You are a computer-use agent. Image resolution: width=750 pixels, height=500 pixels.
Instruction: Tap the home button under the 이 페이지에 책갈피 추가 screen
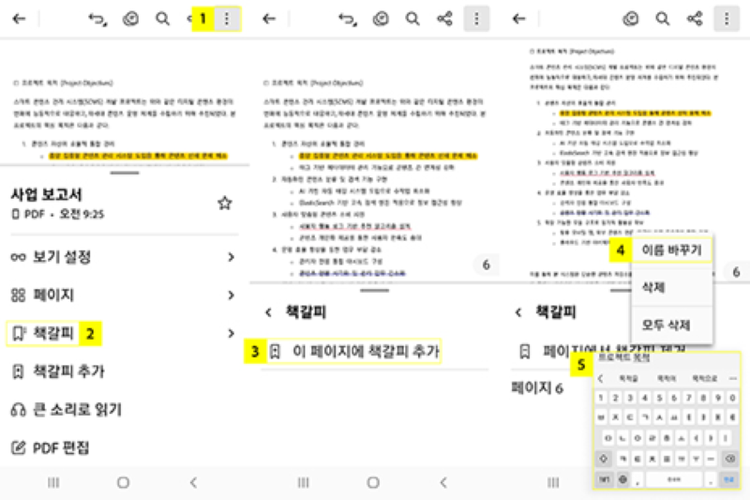pos(374,482)
